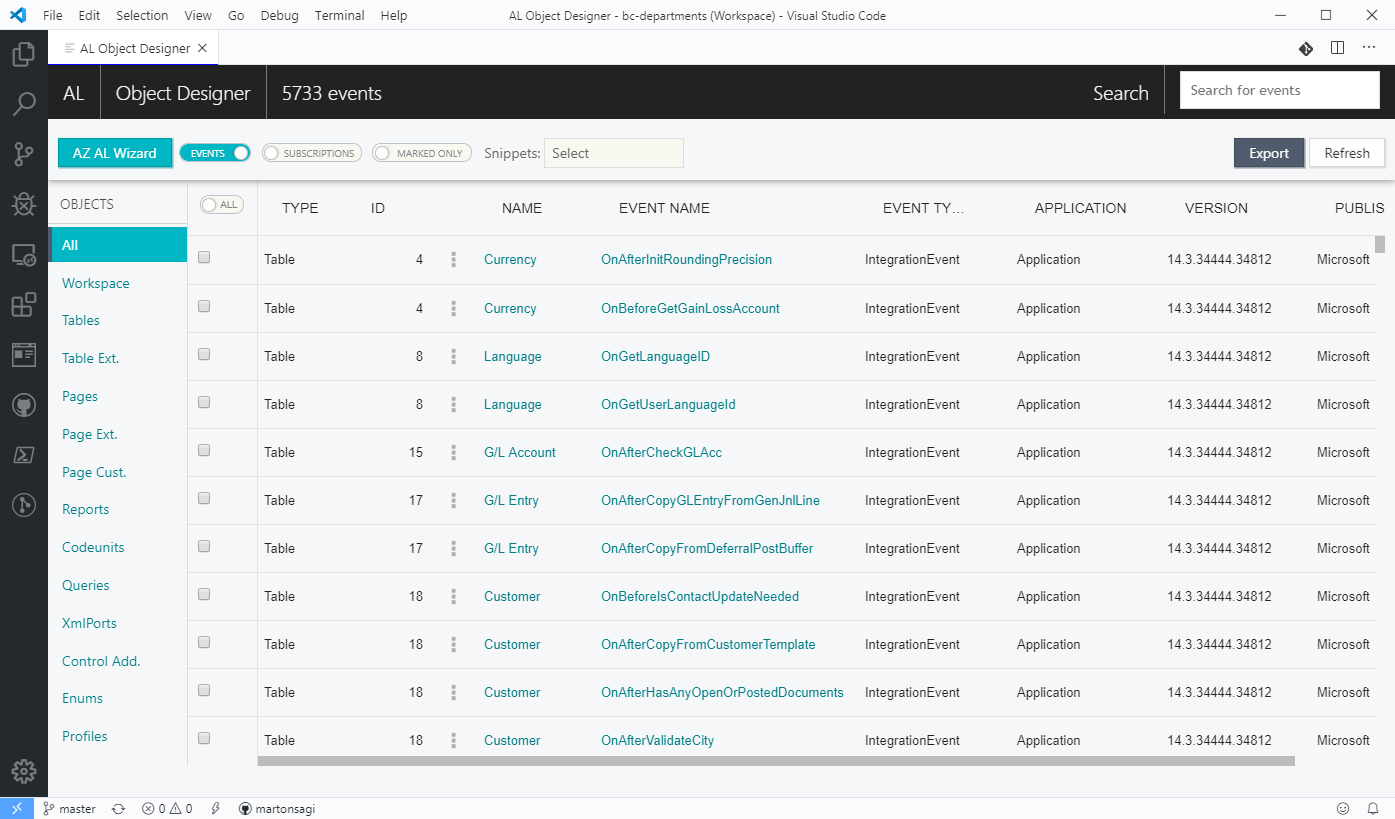Open the Explorer view in activity bar

click(x=24, y=54)
